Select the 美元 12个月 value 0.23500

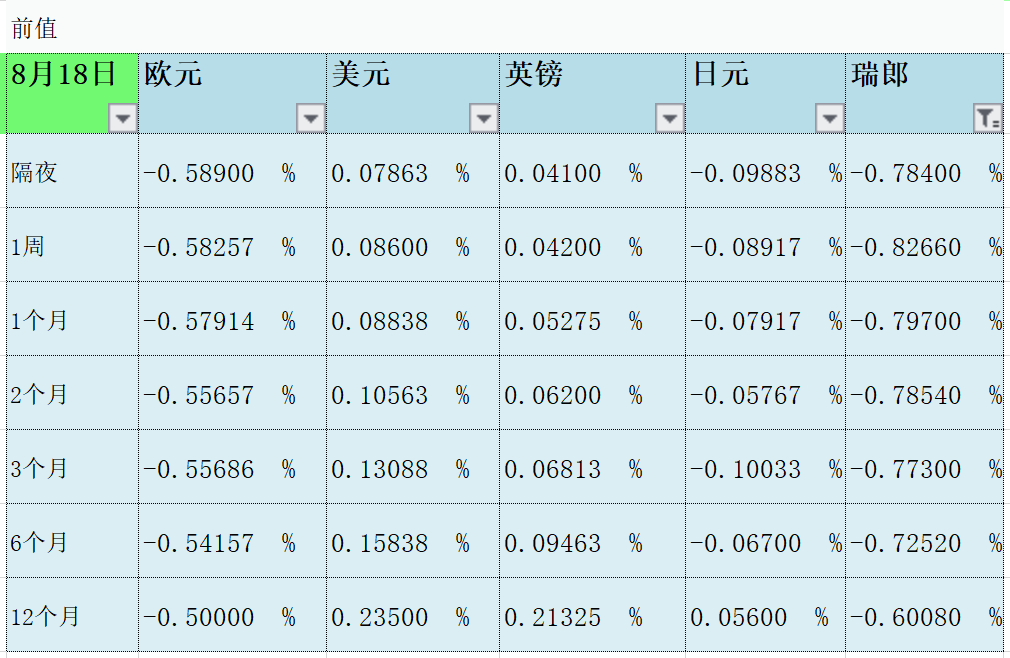point(380,618)
